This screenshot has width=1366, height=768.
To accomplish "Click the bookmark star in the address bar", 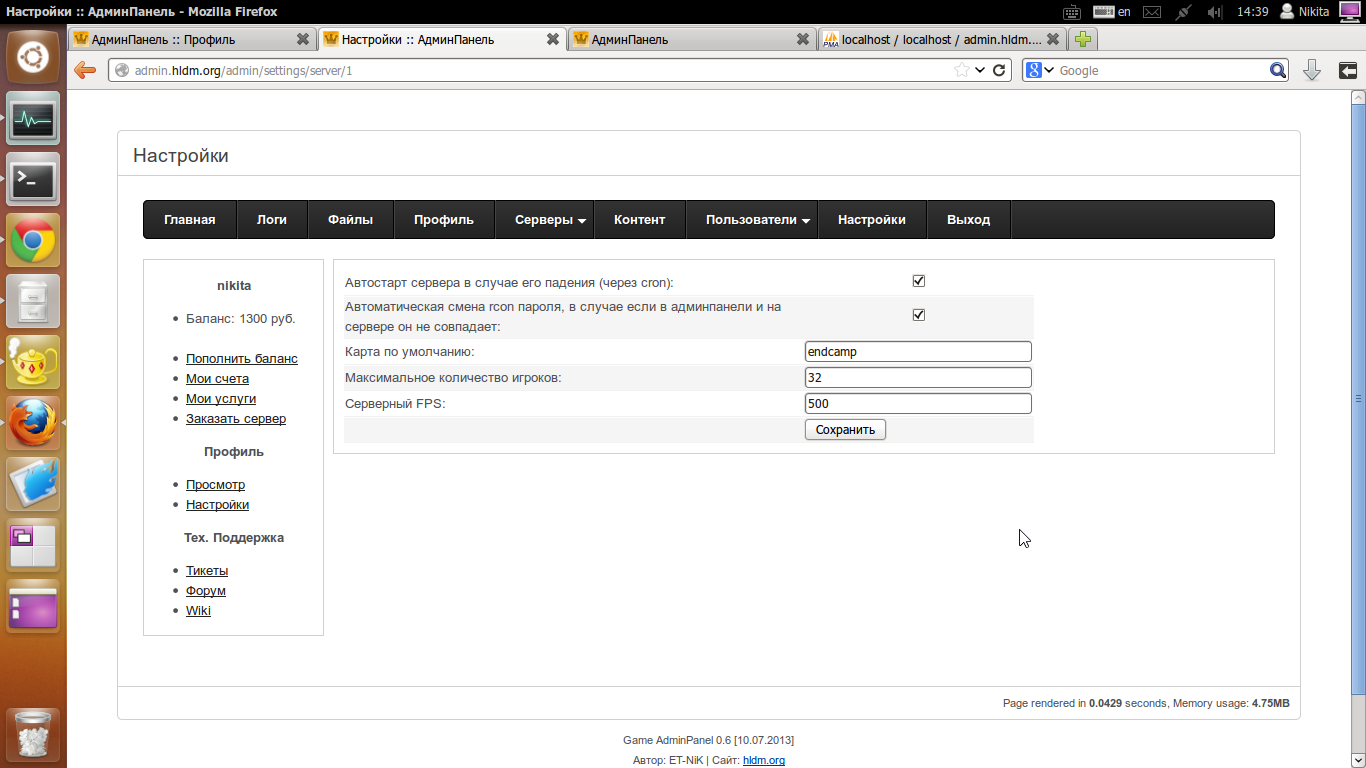I will point(961,70).
